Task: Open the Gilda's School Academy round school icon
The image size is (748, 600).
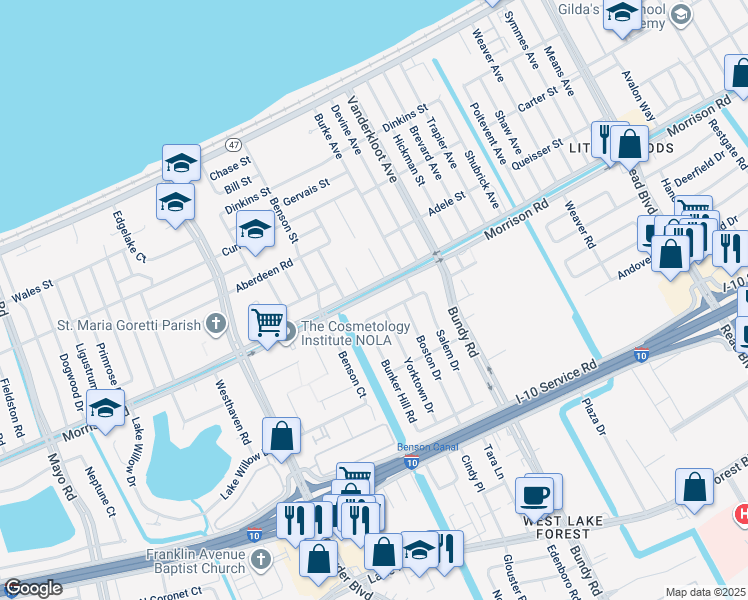Action: pos(681,15)
